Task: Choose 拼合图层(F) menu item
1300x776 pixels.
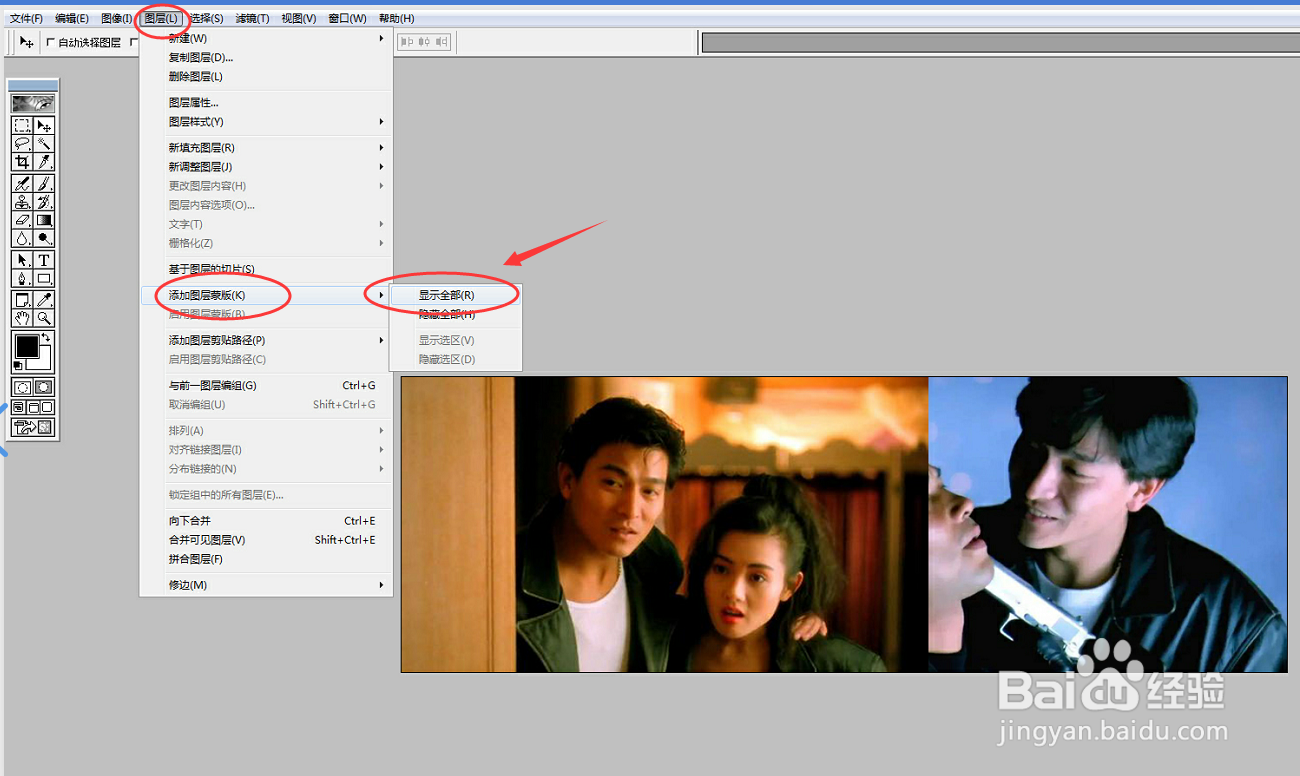Action: click(266, 559)
